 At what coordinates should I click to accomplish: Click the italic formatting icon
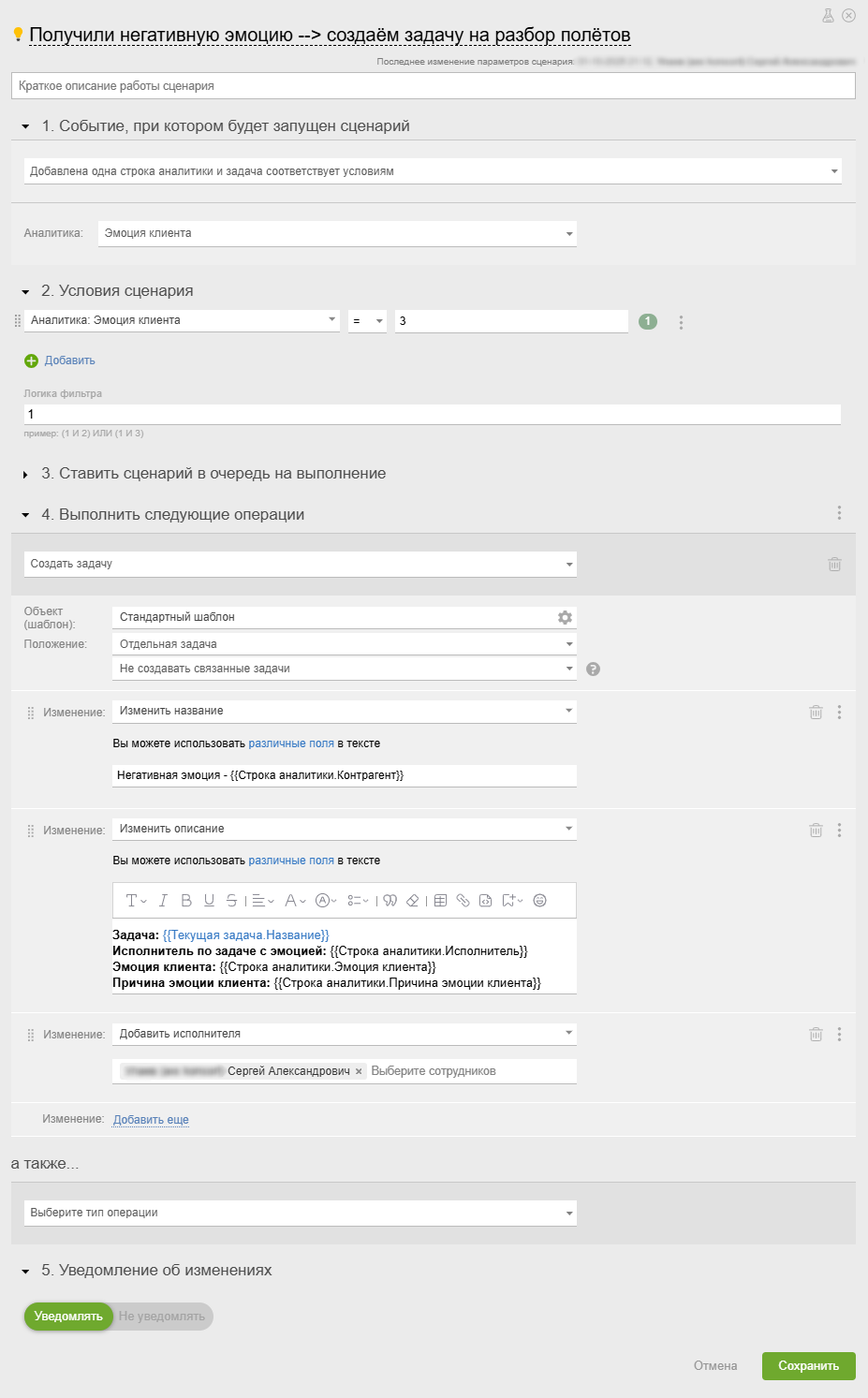click(163, 901)
